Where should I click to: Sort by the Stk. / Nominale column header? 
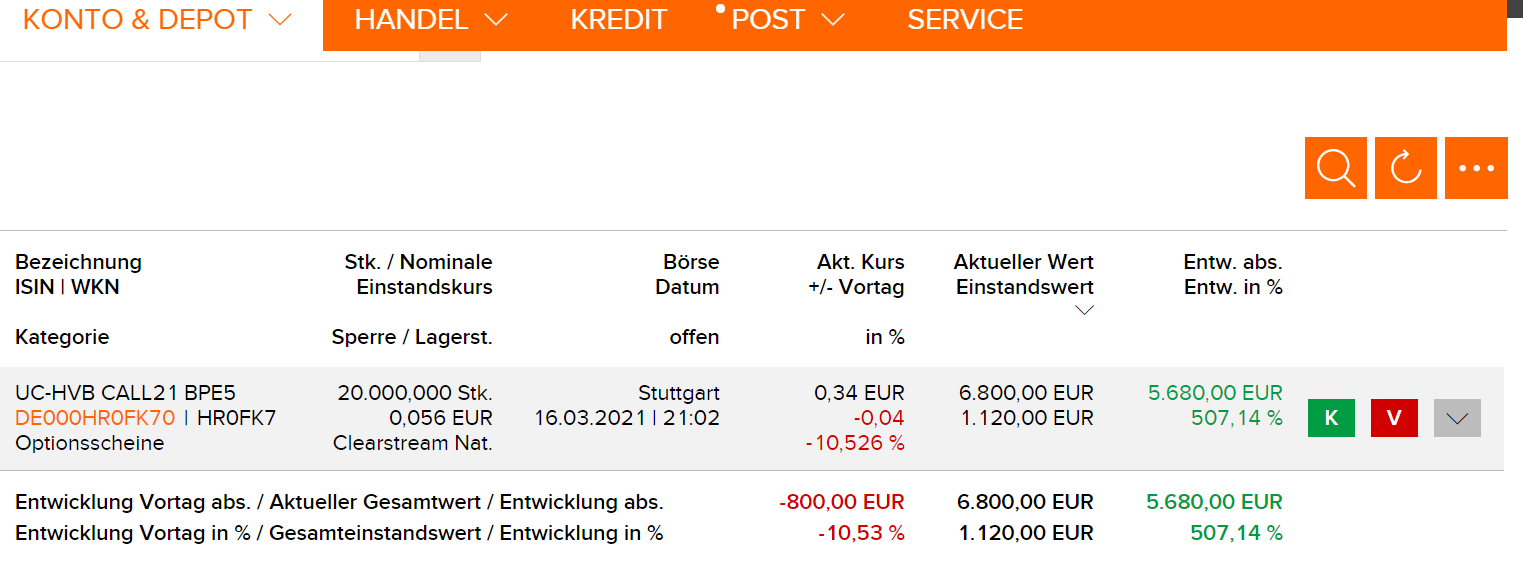click(x=418, y=262)
